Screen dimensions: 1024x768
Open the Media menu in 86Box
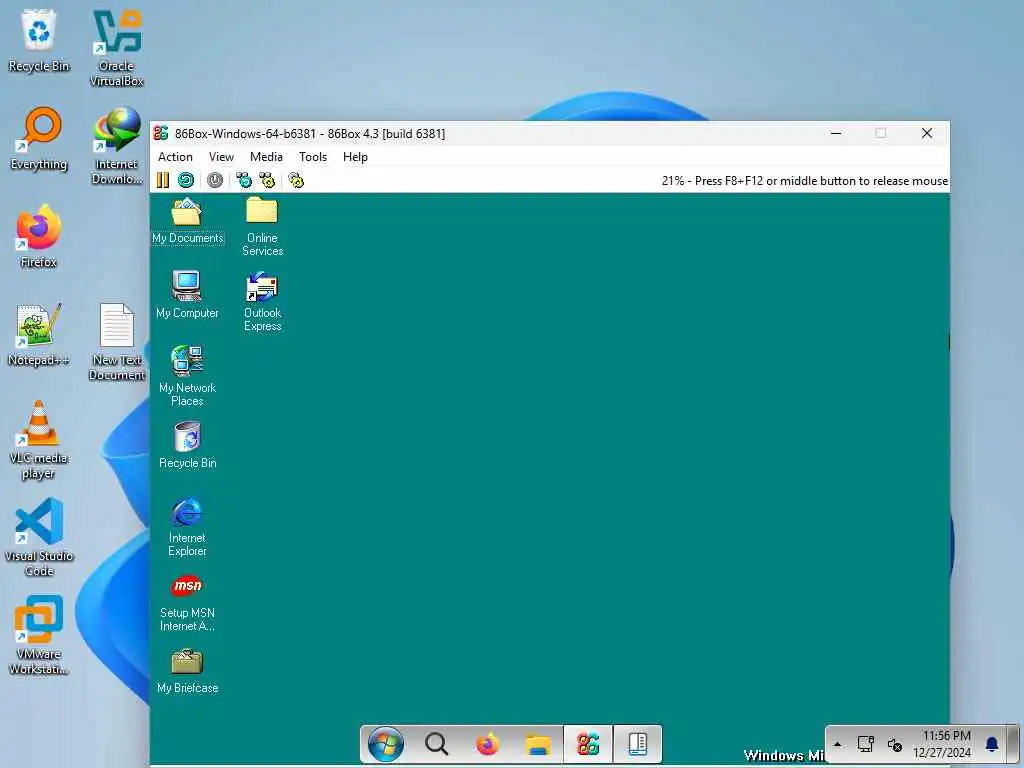click(266, 157)
